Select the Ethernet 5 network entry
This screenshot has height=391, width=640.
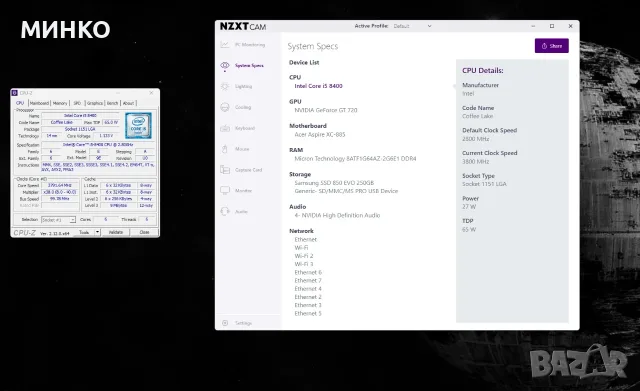(x=308, y=313)
